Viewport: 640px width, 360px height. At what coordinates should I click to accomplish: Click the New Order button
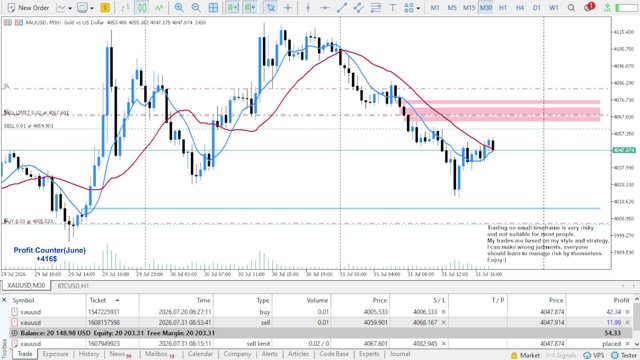pos(28,7)
